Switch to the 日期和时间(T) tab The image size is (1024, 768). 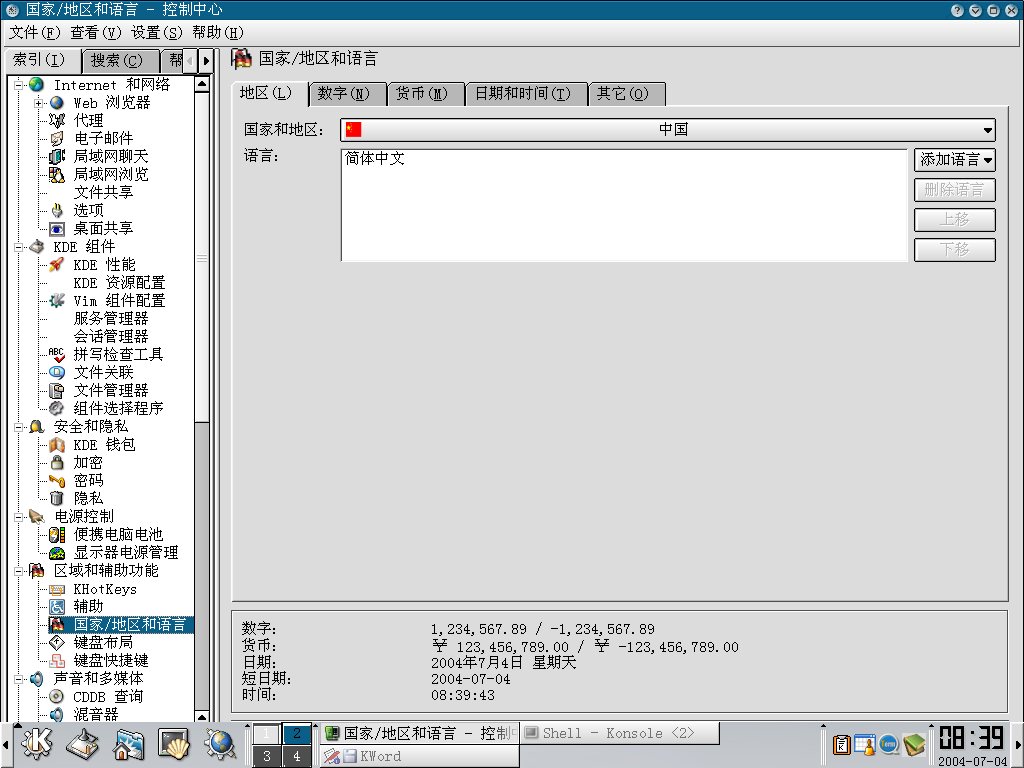coord(526,94)
